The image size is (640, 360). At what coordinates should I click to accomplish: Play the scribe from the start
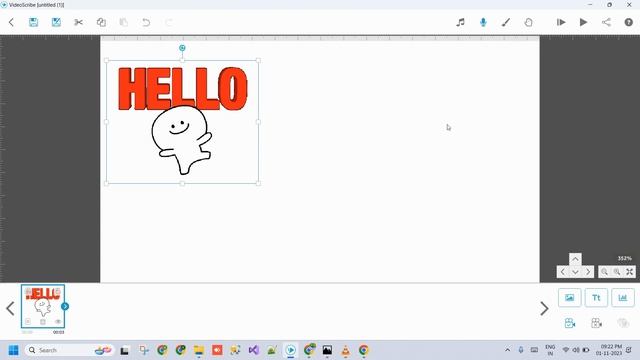click(584, 22)
